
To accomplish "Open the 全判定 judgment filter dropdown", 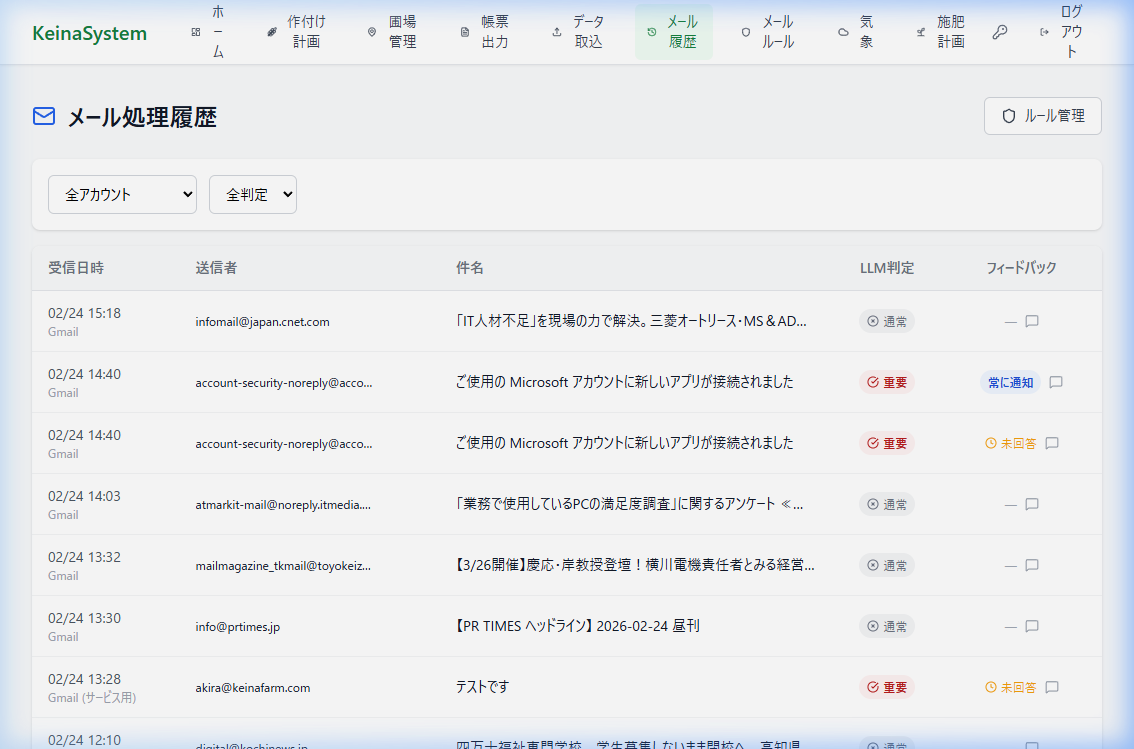I will coord(252,195).
